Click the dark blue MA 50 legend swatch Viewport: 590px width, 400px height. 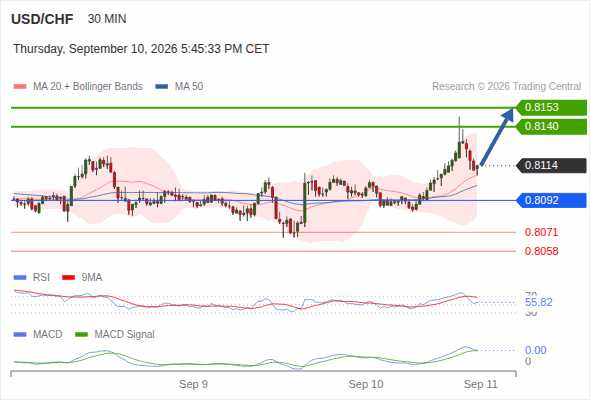tap(162, 87)
